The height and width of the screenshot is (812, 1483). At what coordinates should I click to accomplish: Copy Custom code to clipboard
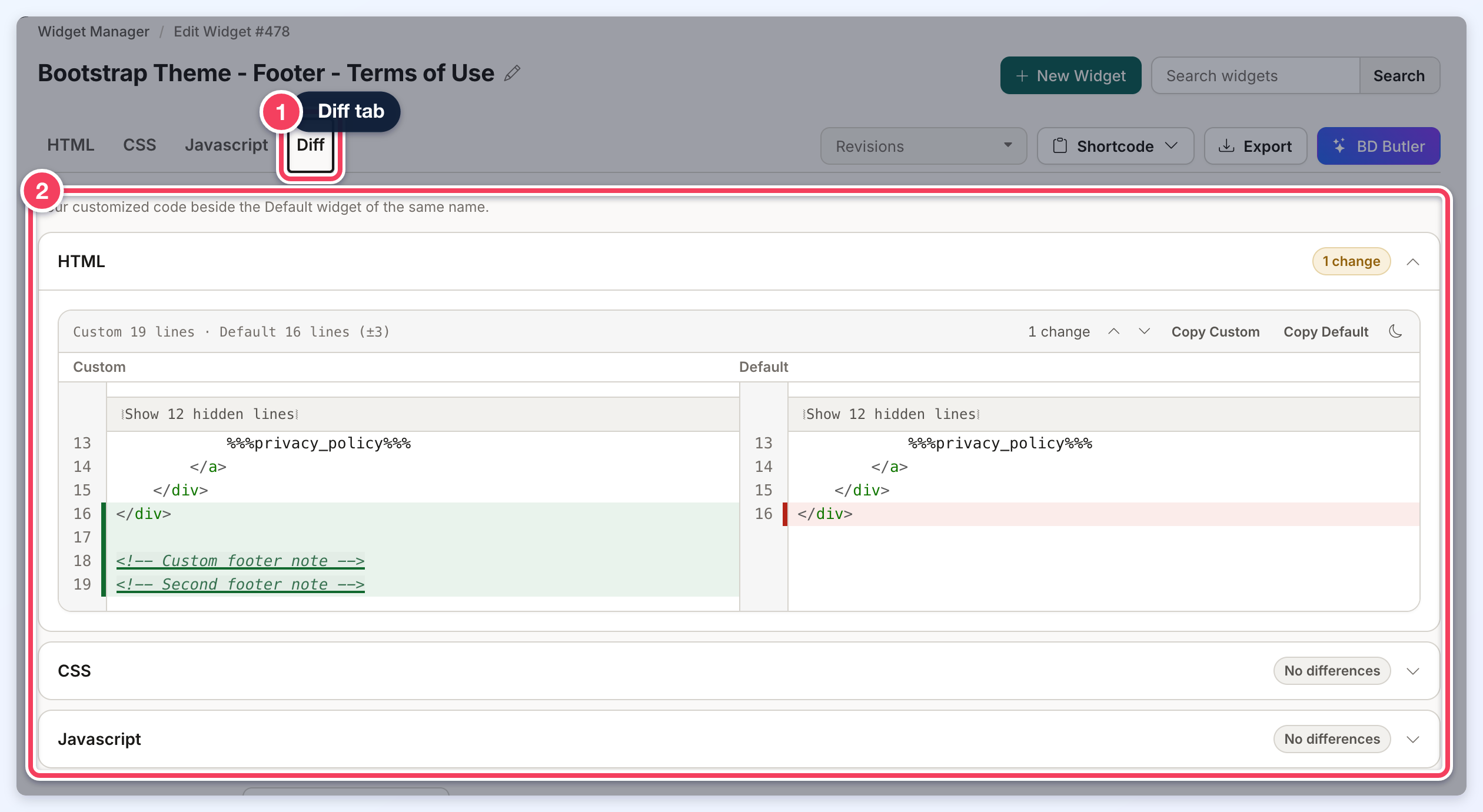coord(1215,331)
